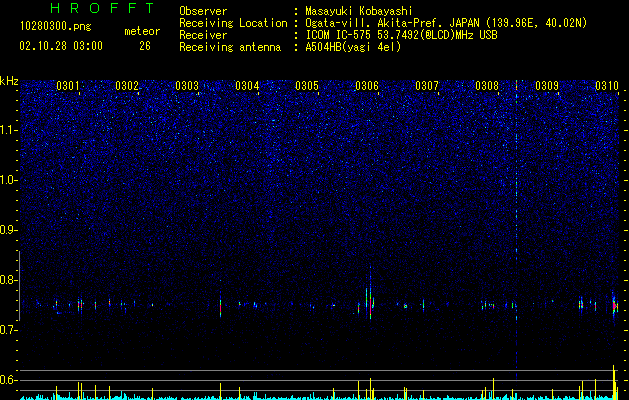The image size is (629, 400).
Task: Click the 0302 time marker
Action: click(127, 86)
